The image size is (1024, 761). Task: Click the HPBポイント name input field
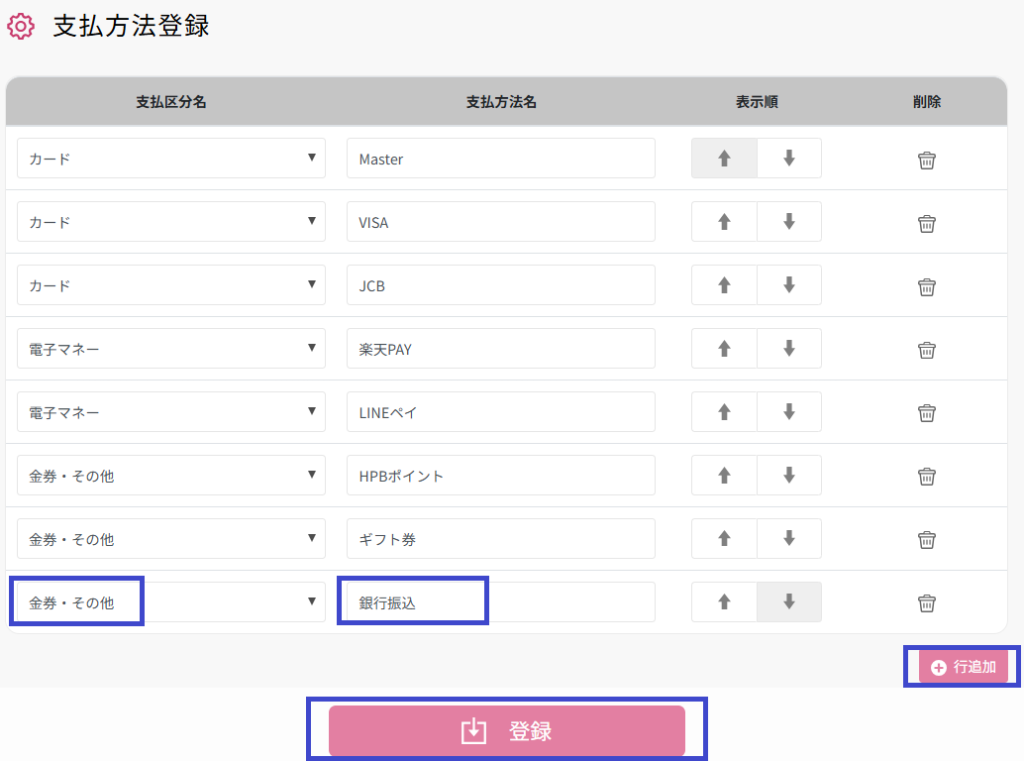coord(500,476)
